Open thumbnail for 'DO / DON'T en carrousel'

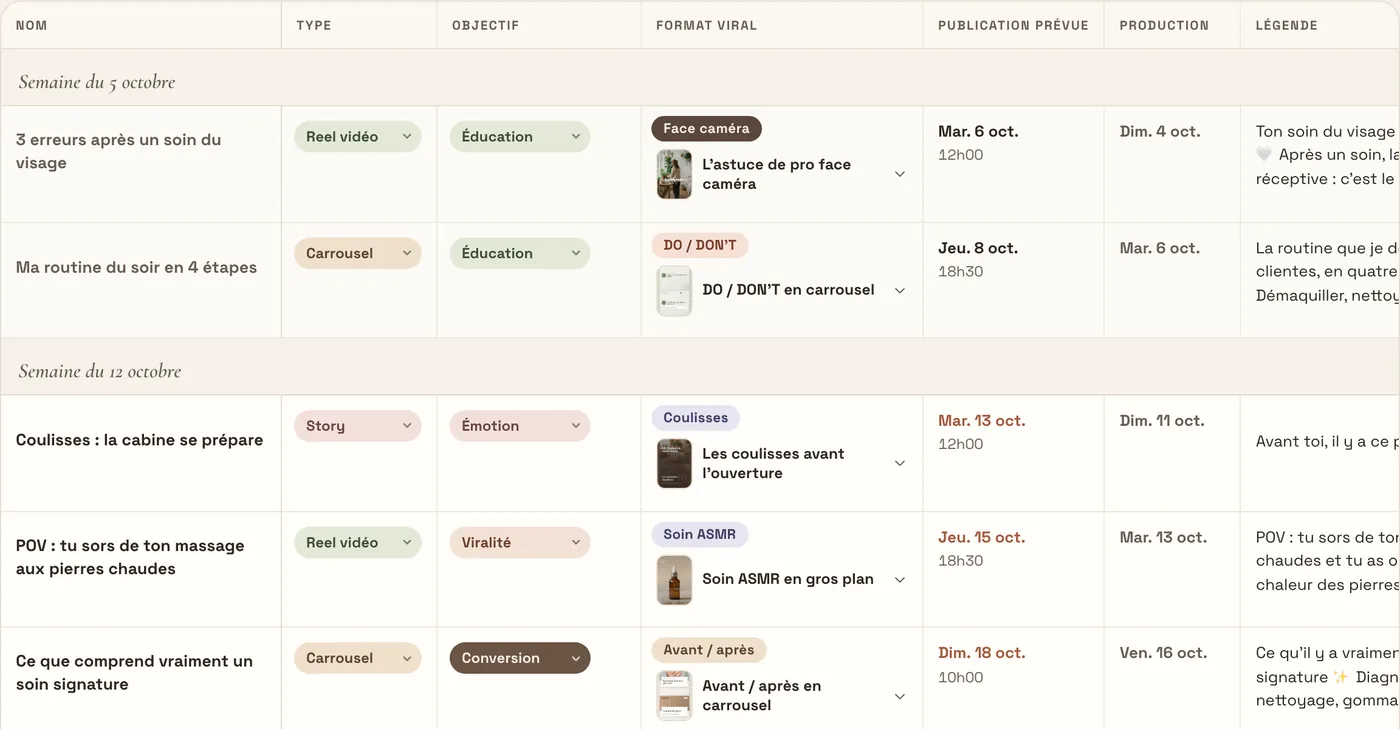point(674,290)
